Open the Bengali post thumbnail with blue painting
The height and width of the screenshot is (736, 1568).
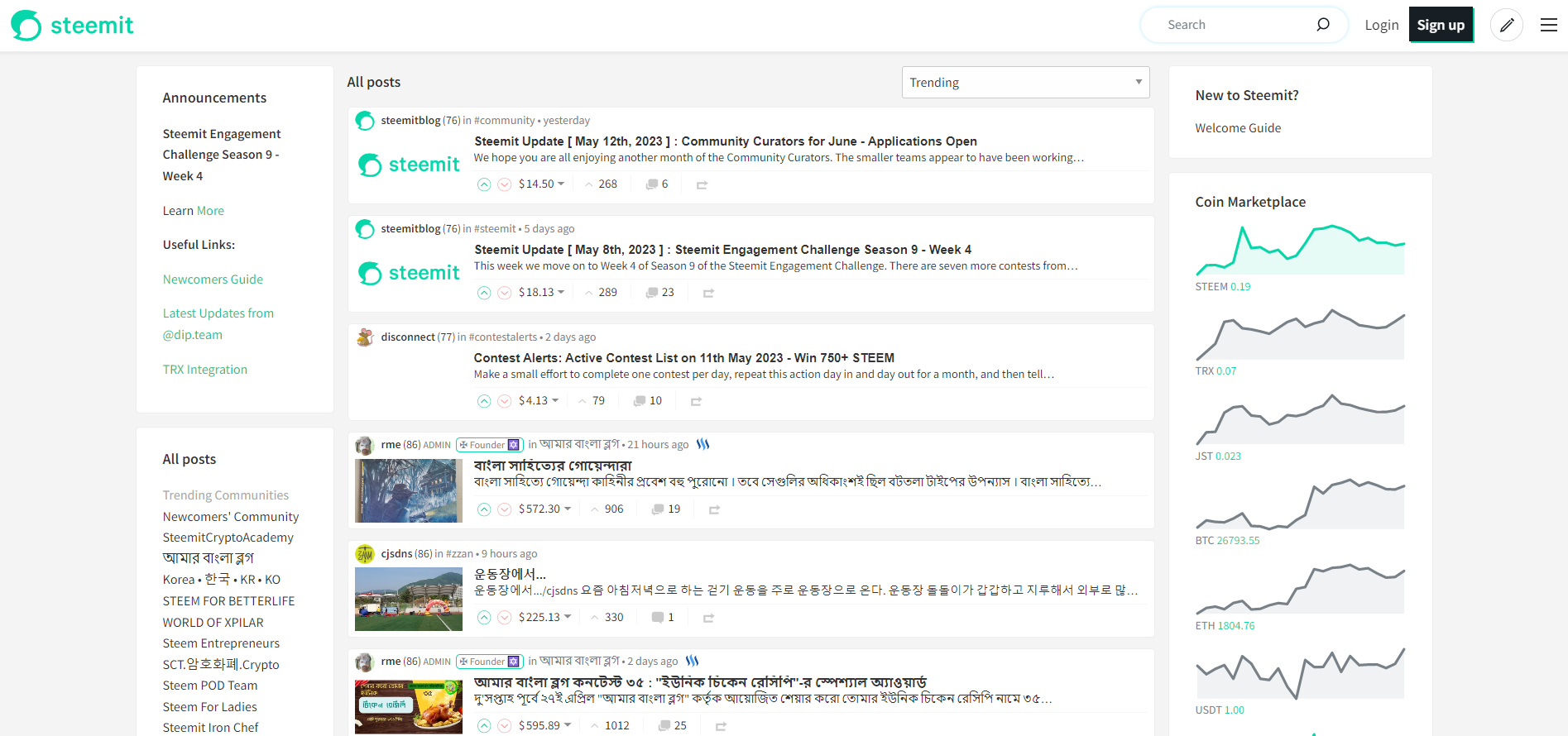[x=409, y=491]
